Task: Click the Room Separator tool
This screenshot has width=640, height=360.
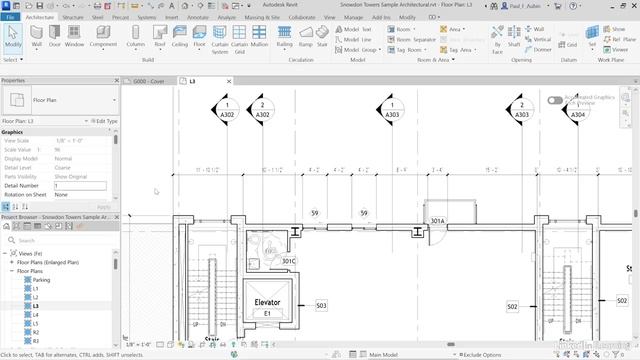Action: (411, 40)
